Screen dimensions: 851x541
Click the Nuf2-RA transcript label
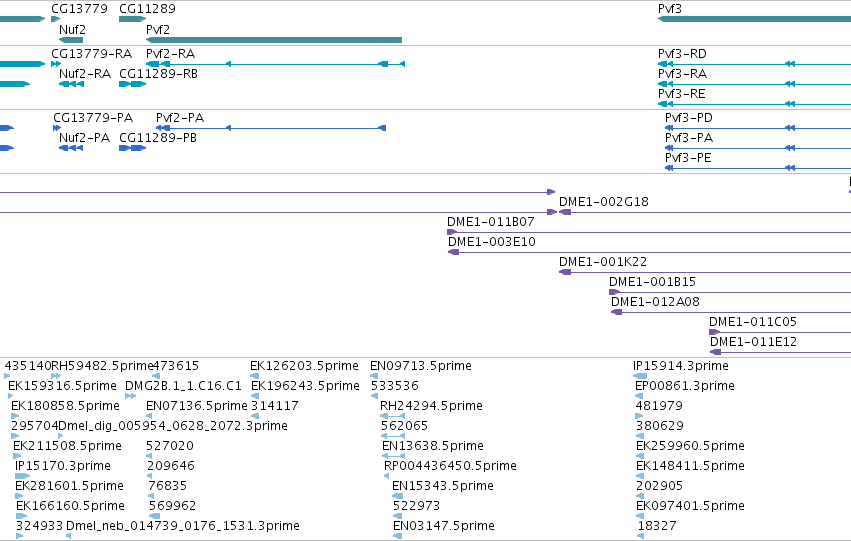pos(85,74)
